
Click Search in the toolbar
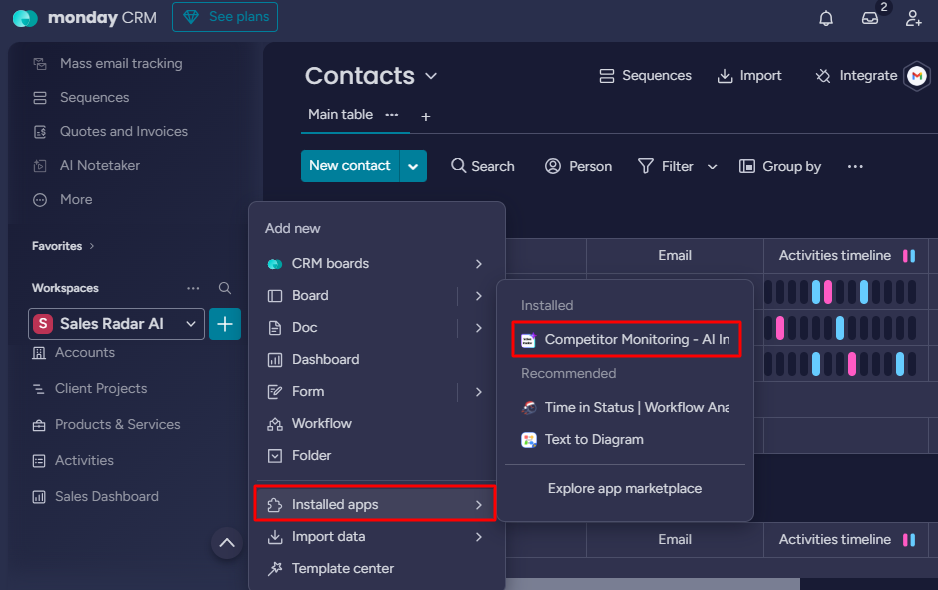point(483,166)
